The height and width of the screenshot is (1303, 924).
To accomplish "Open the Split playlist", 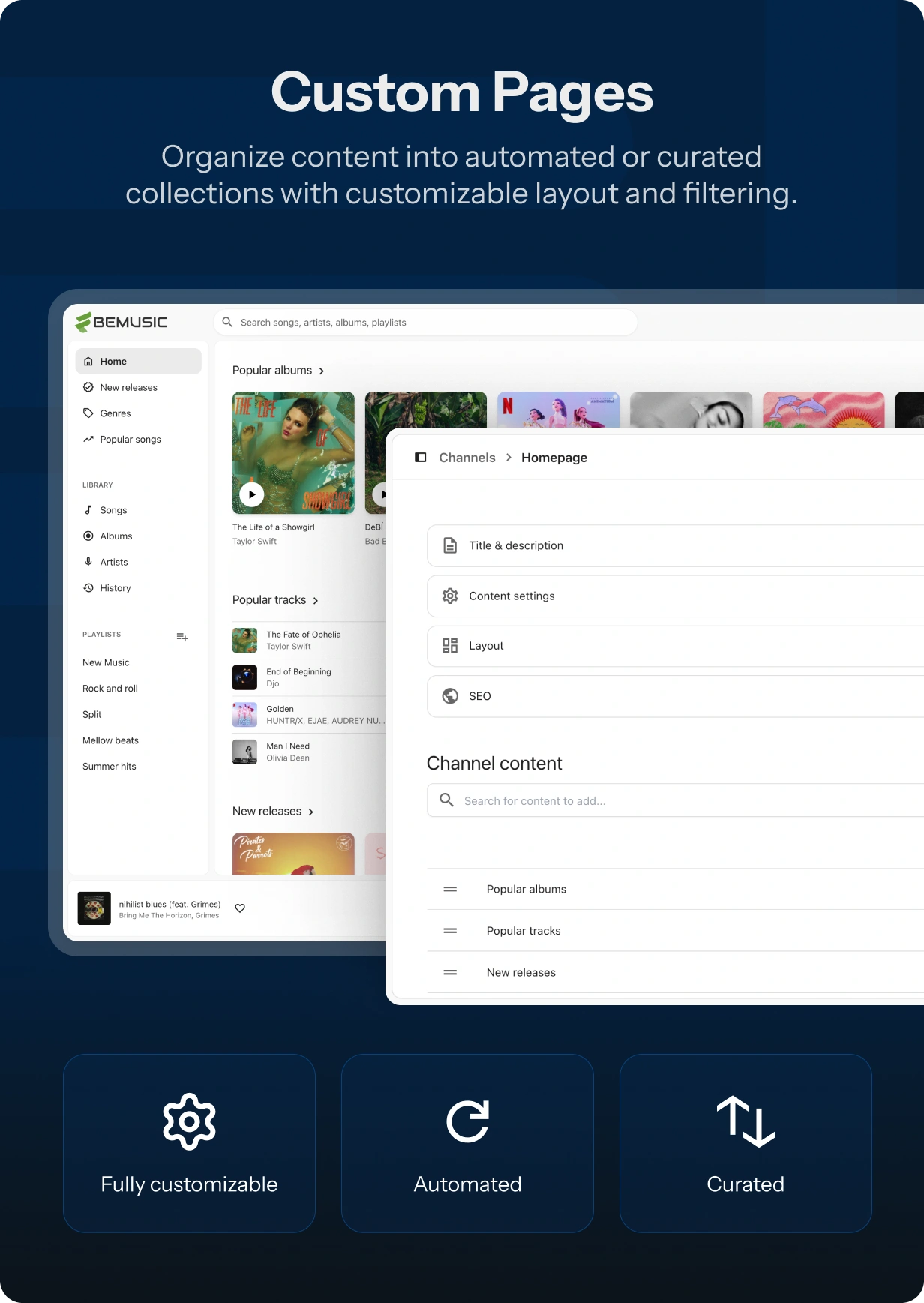I will coord(91,714).
